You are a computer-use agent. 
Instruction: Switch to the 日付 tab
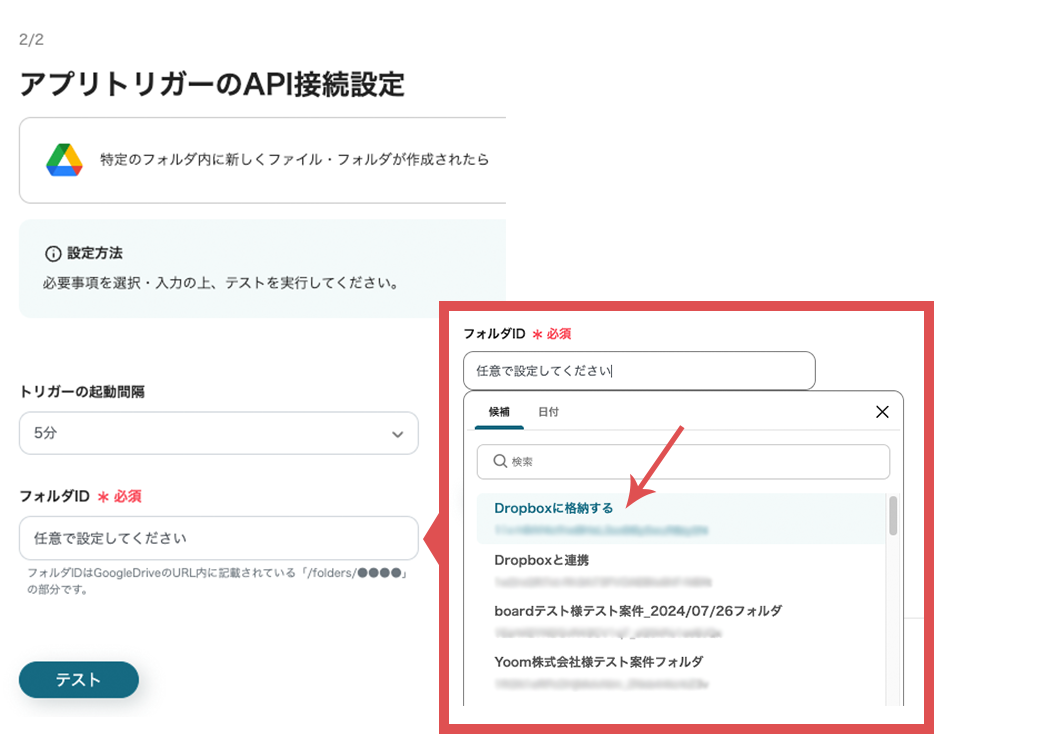[548, 412]
